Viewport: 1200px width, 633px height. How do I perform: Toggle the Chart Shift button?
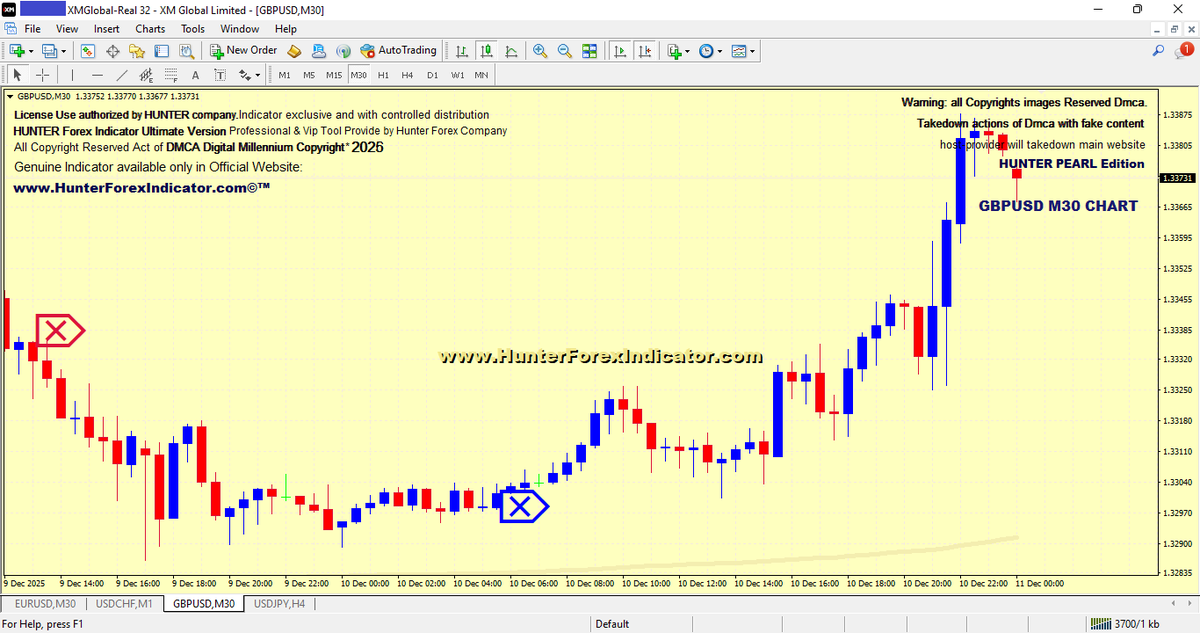click(644, 51)
